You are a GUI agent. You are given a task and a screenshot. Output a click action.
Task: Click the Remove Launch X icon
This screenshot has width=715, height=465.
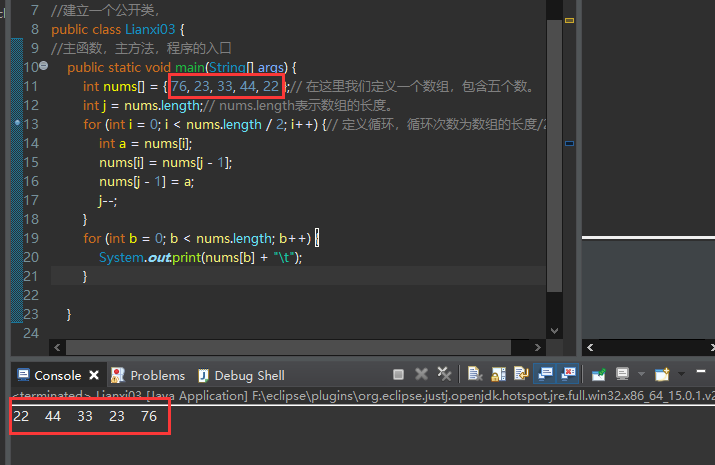(421, 374)
